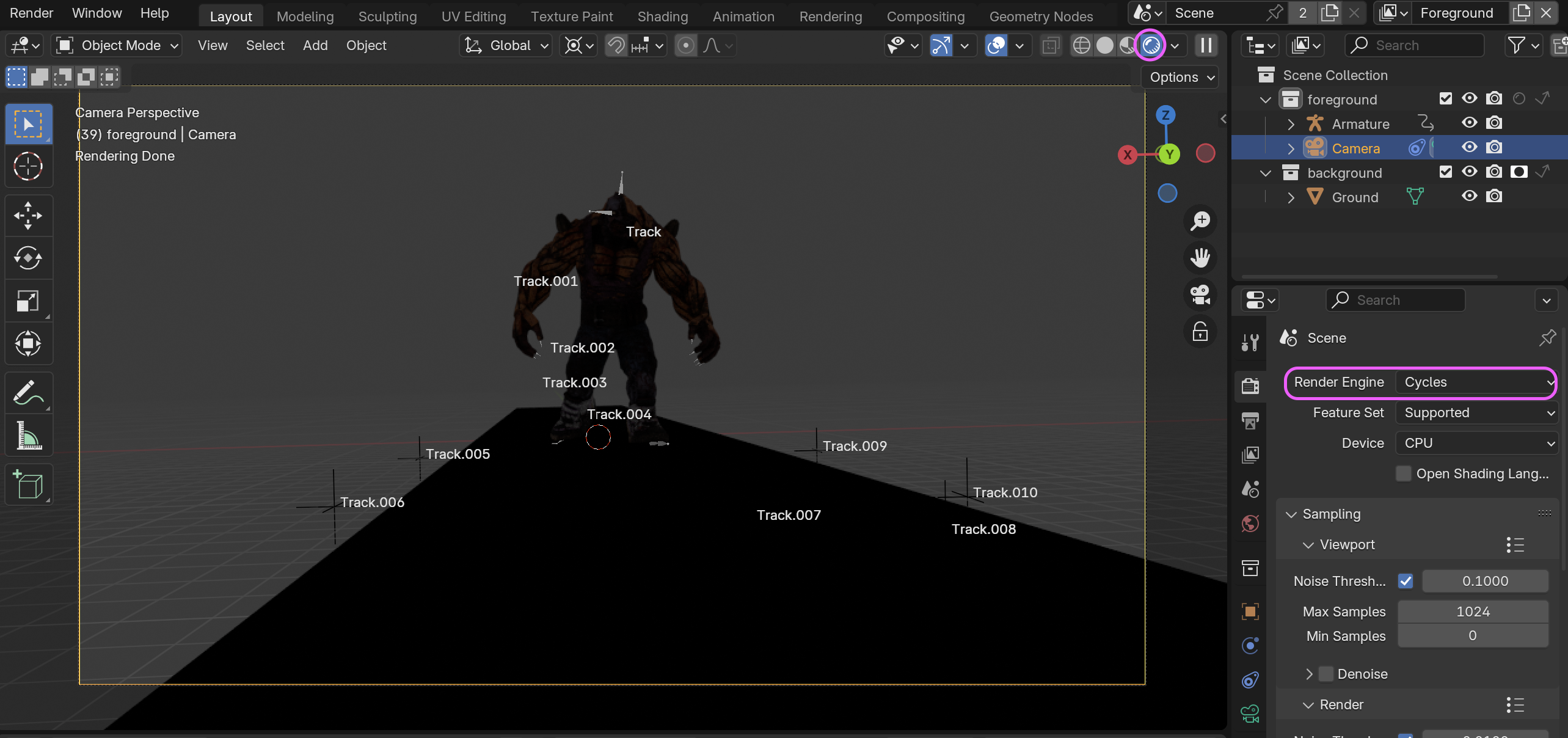Viewport: 1568px width, 738px height.
Task: Activate the Annotate pencil tool
Action: pos(28,393)
